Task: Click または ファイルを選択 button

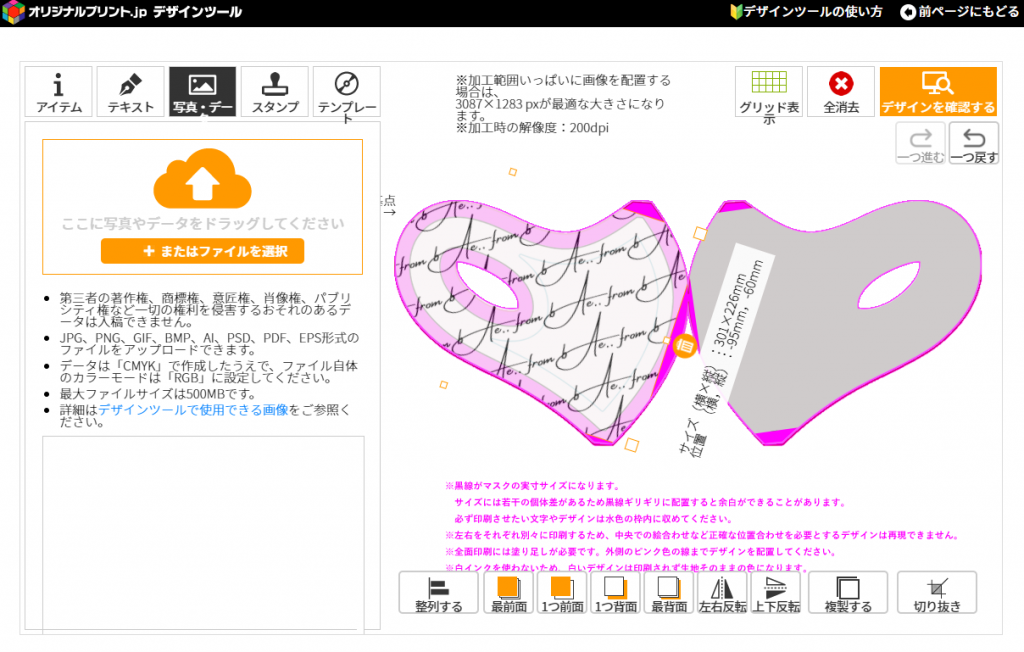Action: (x=202, y=251)
